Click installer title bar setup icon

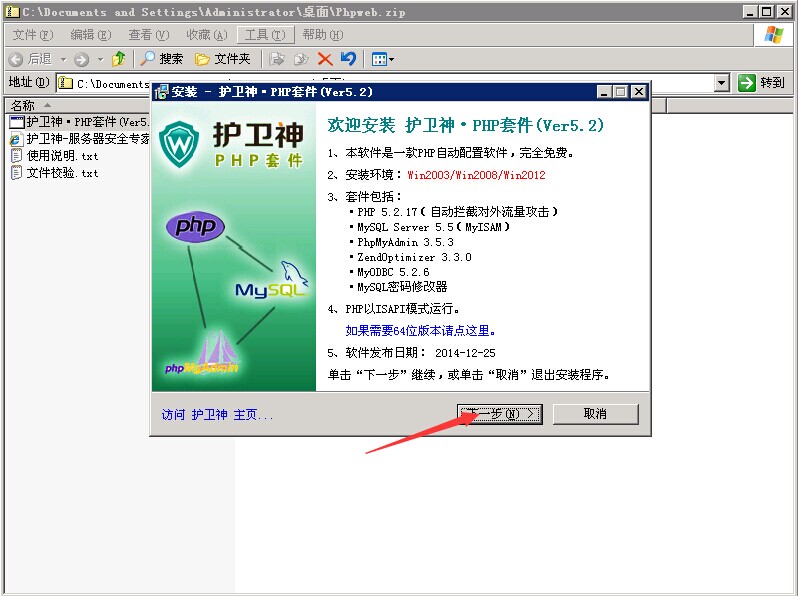161,92
